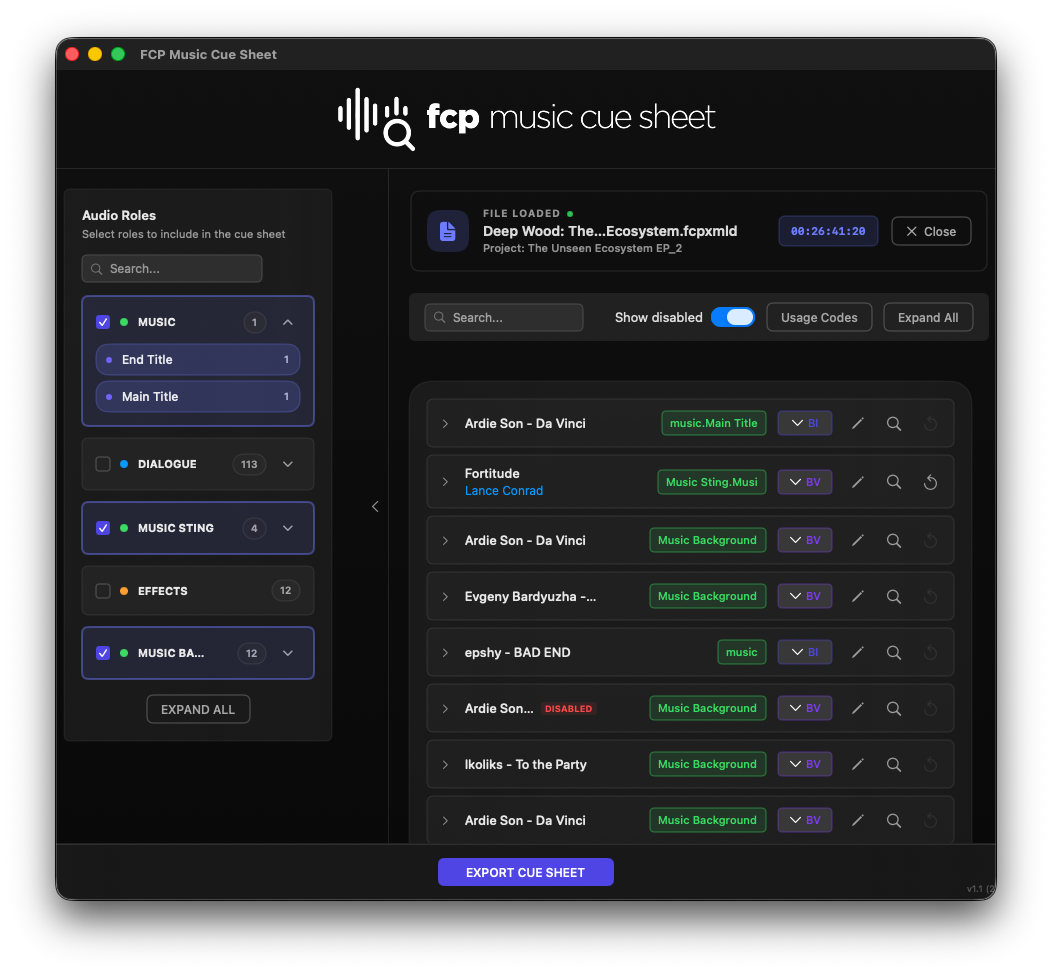Image resolution: width=1052 pixels, height=974 pixels.
Task: Click the fcp music cue sheet logo
Action: (526, 119)
